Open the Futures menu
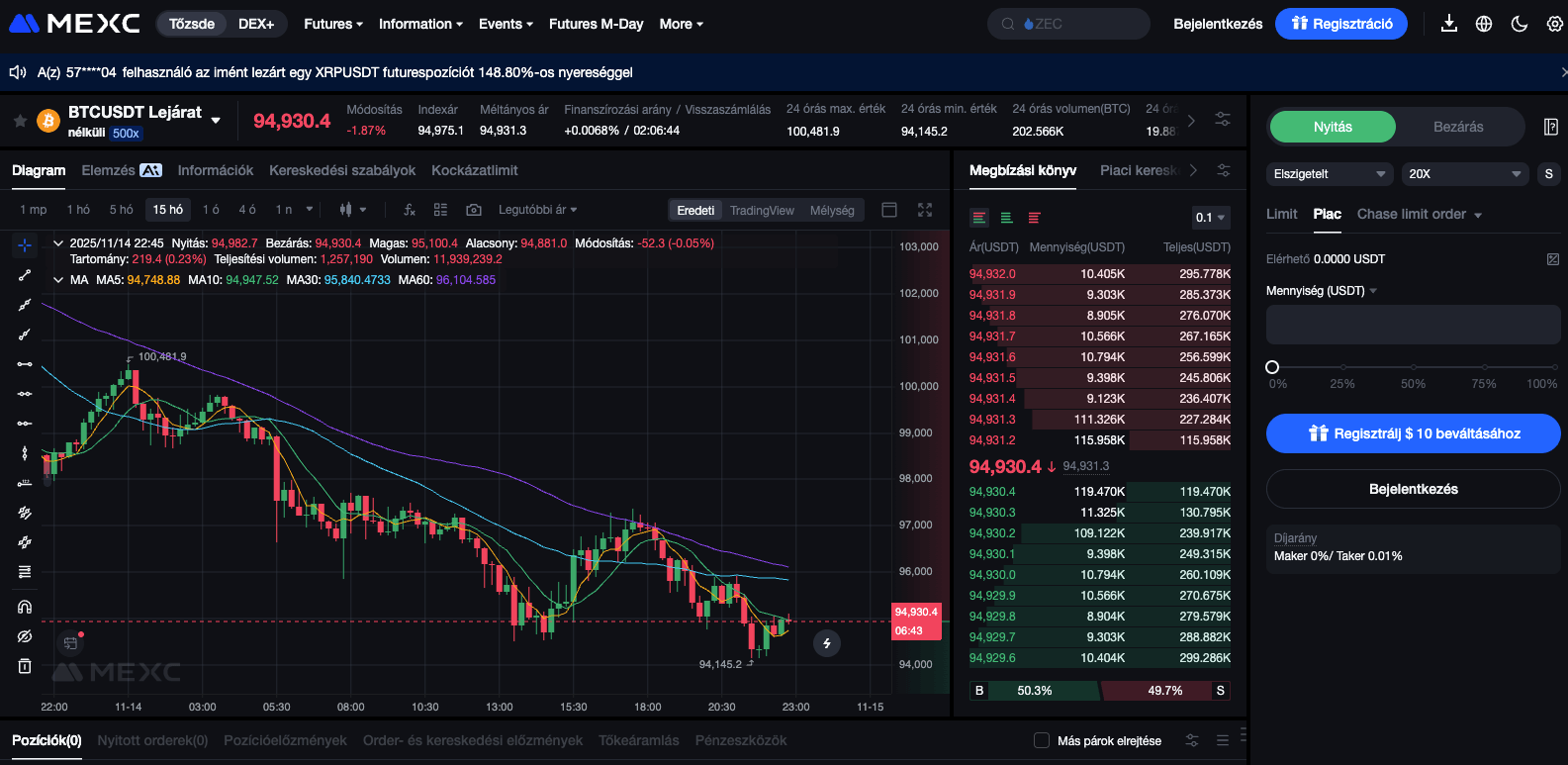1568x765 pixels. point(333,24)
